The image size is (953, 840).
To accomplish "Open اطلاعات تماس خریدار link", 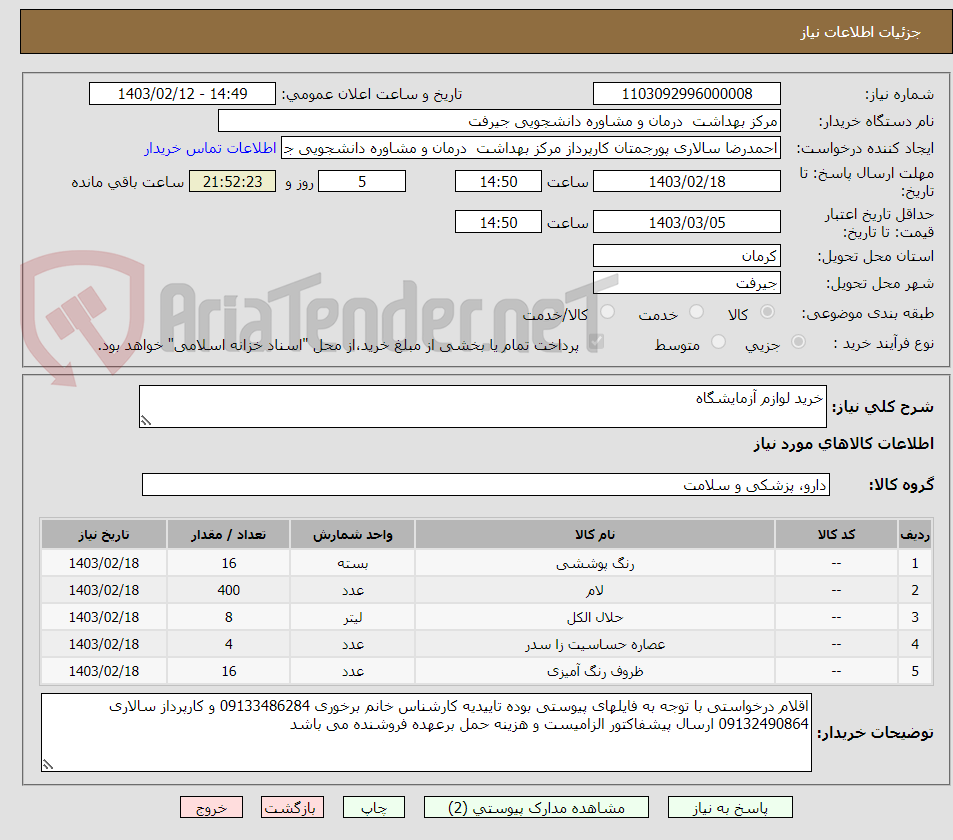I will click(210, 148).
